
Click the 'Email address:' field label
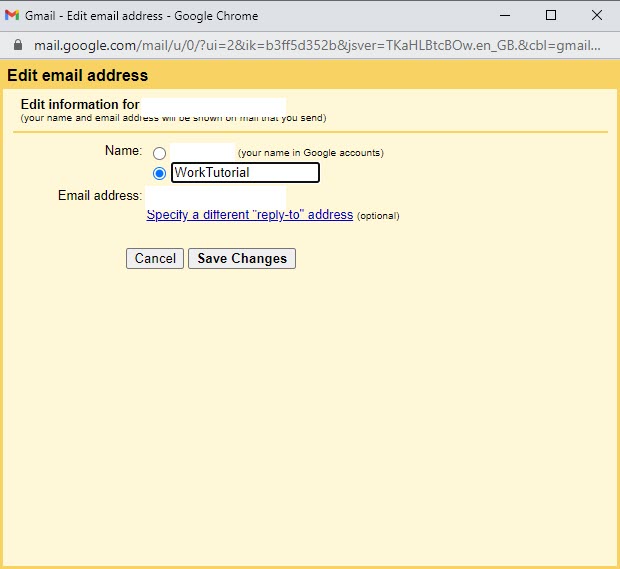100,196
